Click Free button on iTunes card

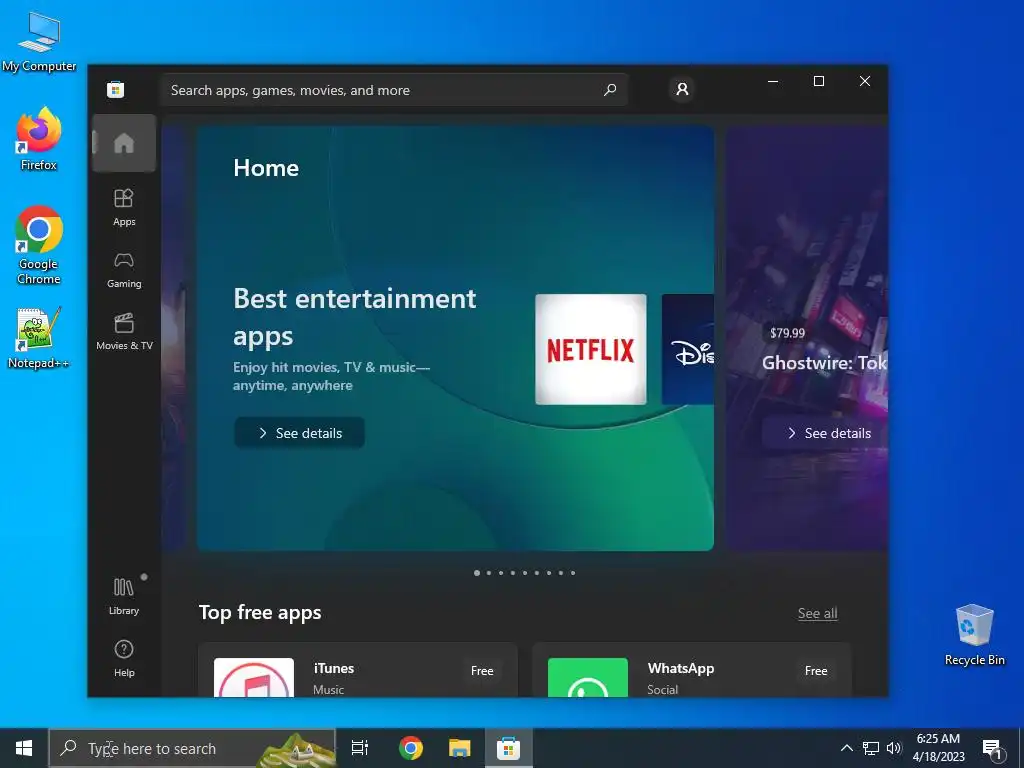482,671
